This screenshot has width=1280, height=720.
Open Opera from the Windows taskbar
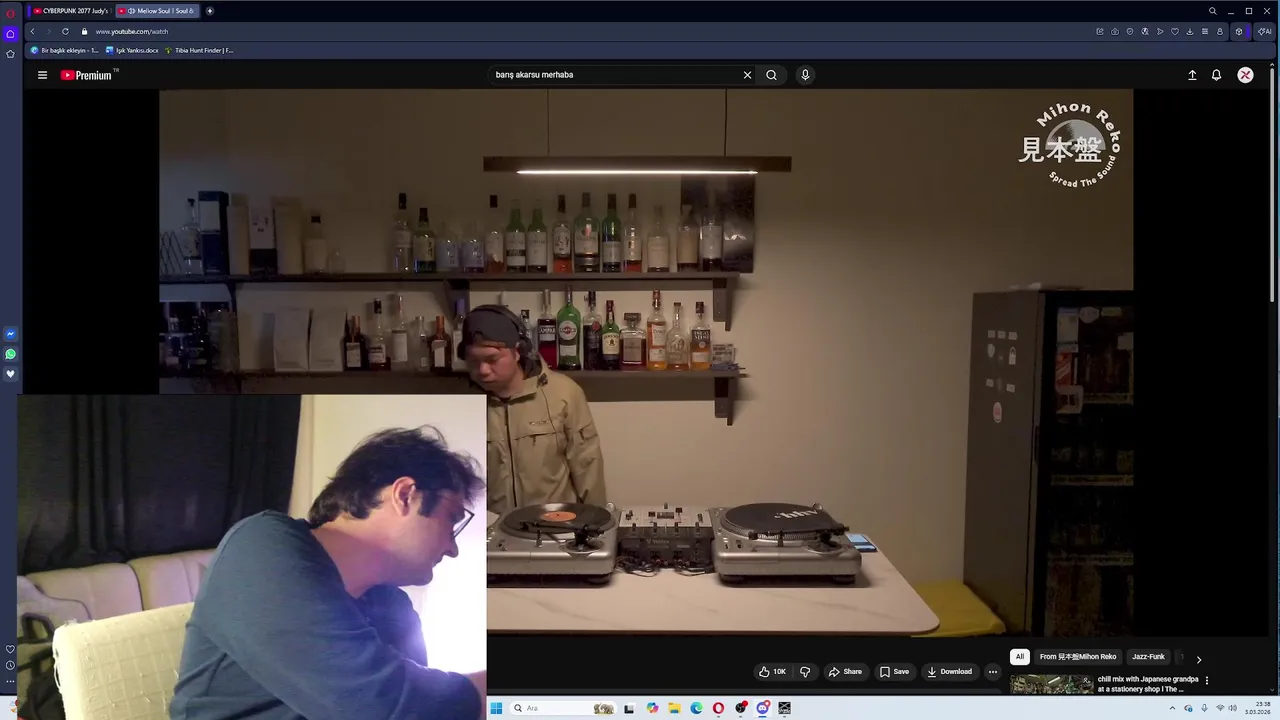(718, 708)
